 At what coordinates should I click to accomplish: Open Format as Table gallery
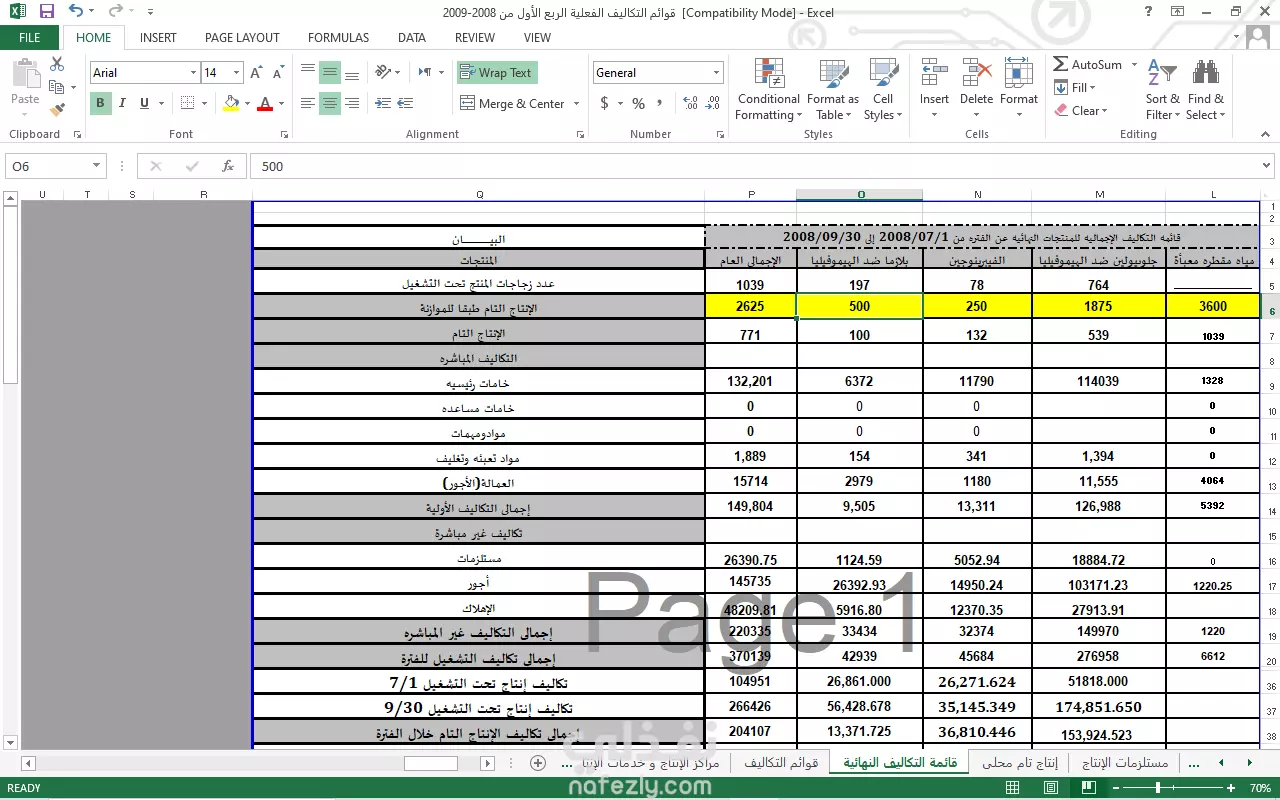(x=832, y=90)
